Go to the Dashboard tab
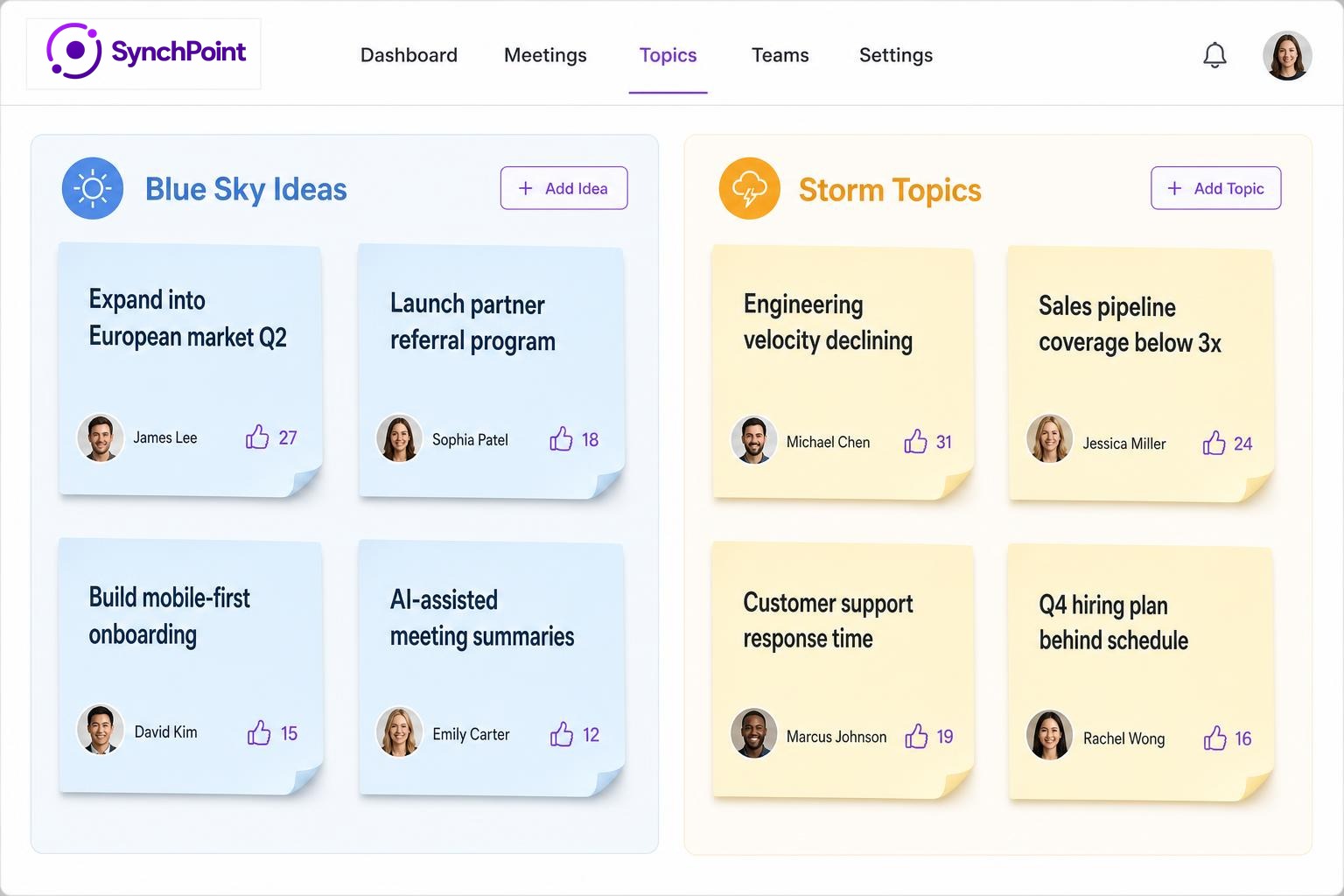The image size is (1344, 896). click(x=409, y=55)
